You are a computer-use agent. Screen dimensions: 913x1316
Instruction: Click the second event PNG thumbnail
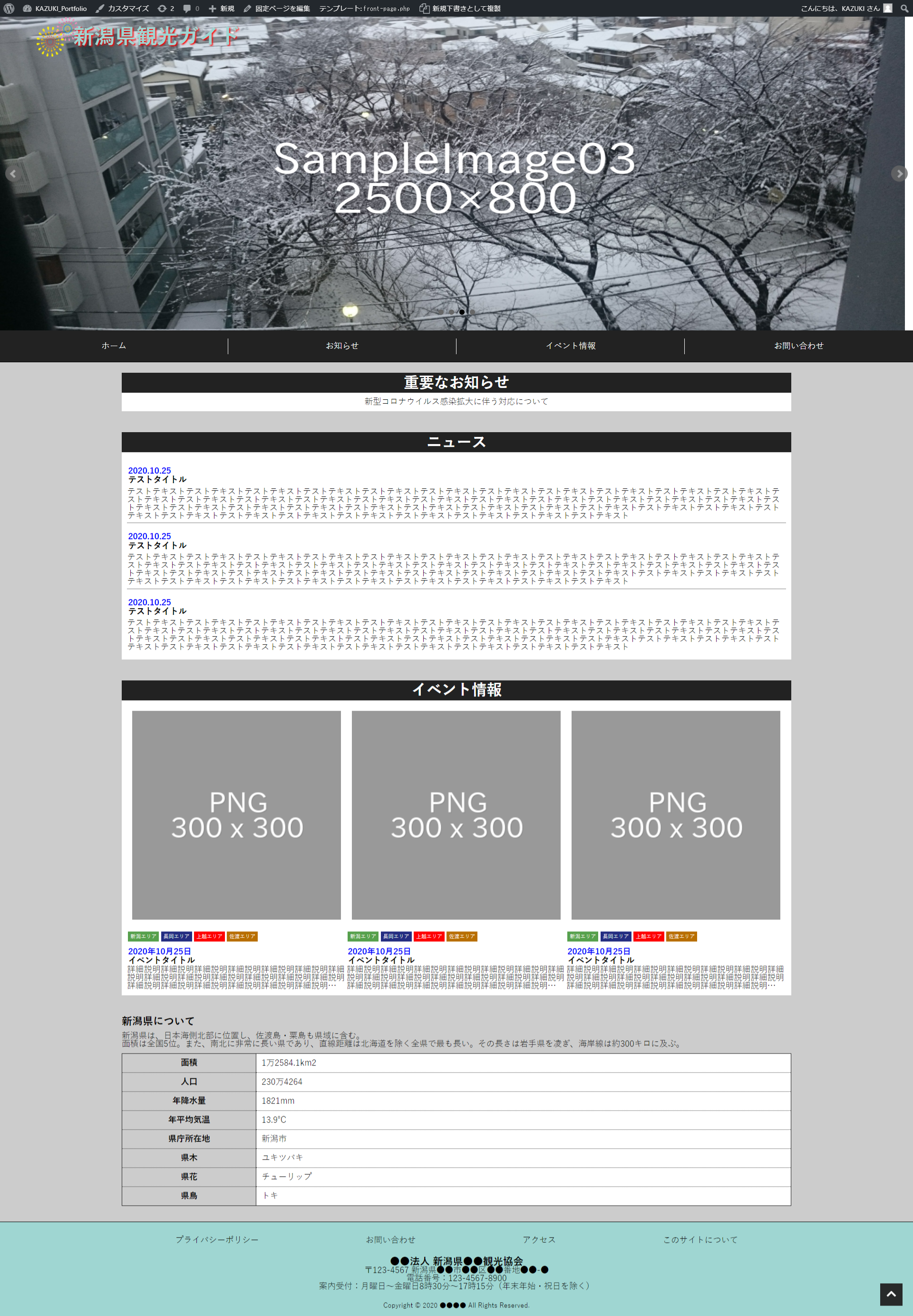(456, 815)
